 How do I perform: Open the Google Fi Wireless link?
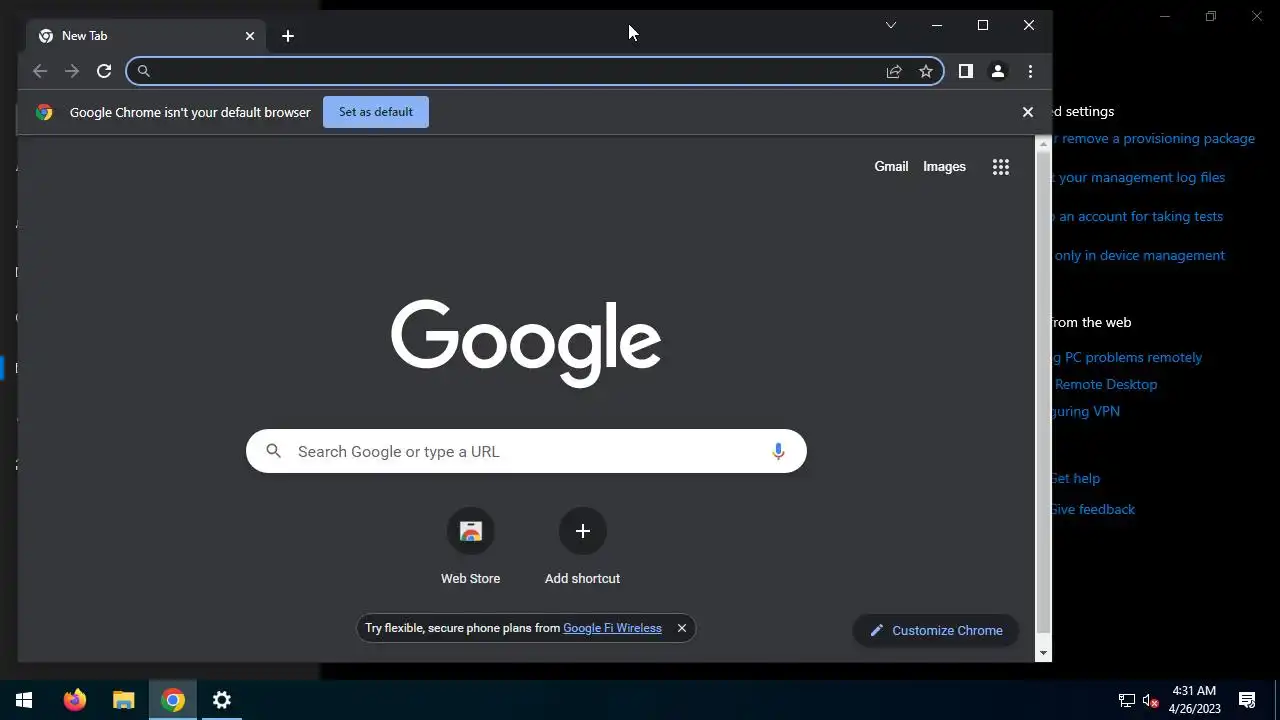[612, 628]
